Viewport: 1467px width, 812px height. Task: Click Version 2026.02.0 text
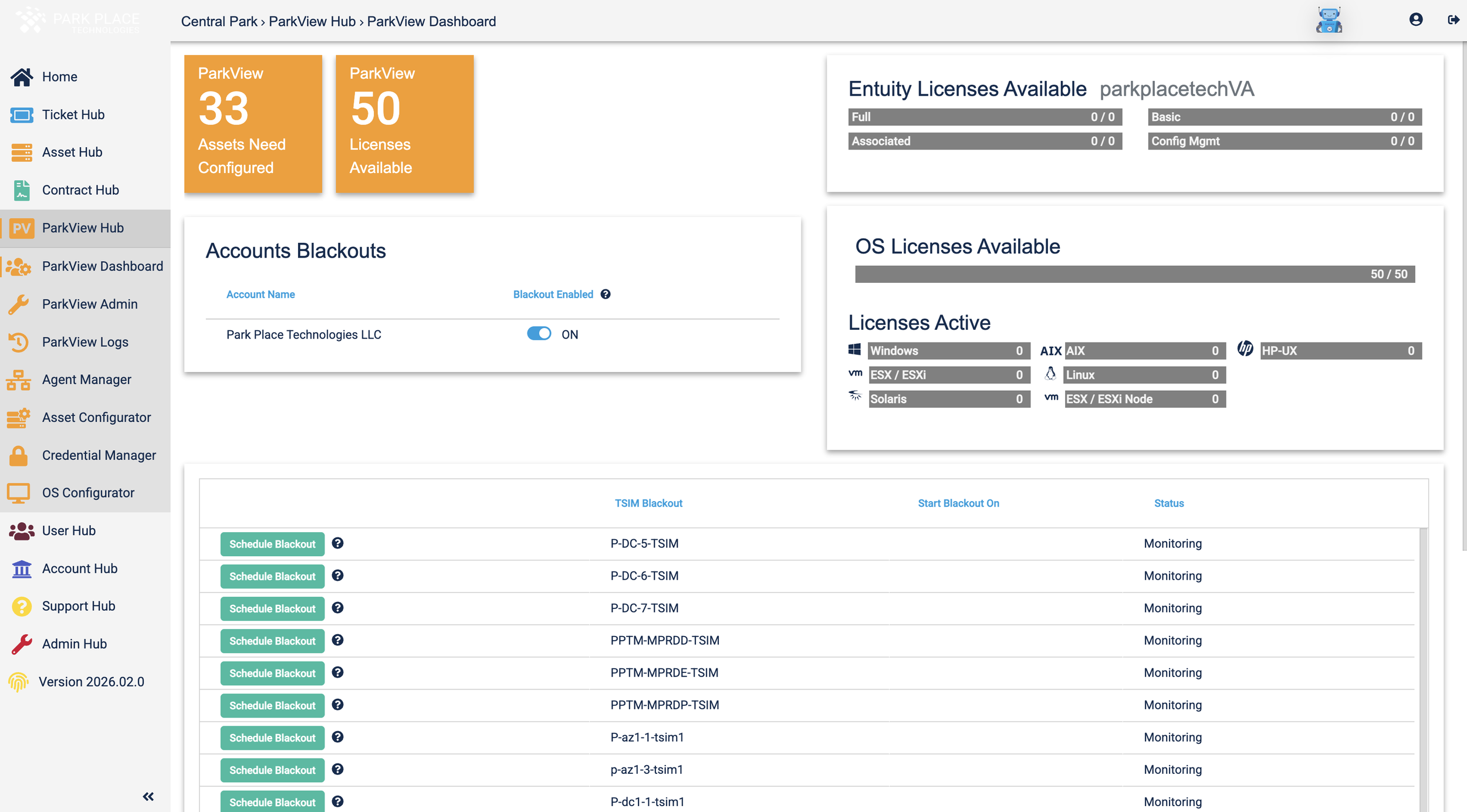pyautogui.click(x=92, y=682)
